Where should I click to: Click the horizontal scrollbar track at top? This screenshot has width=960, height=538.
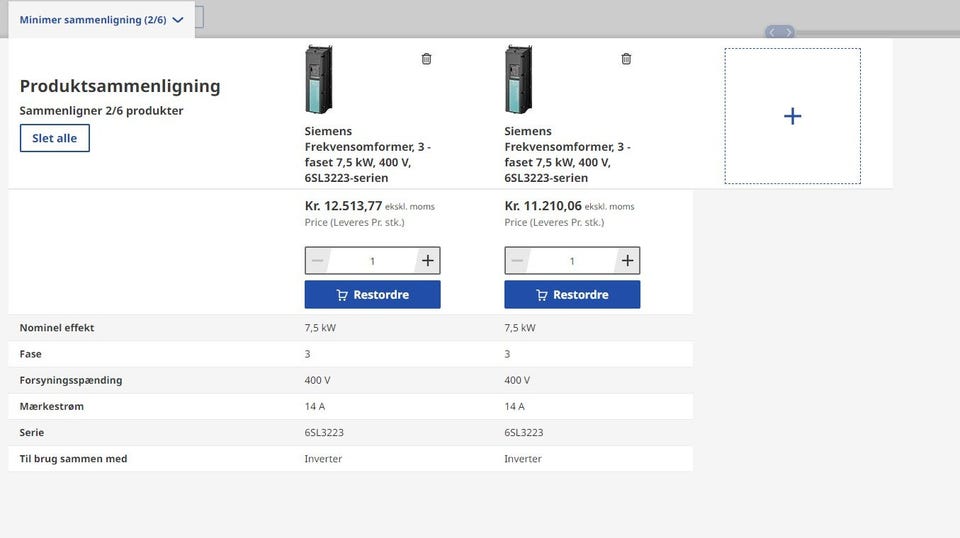(880, 32)
